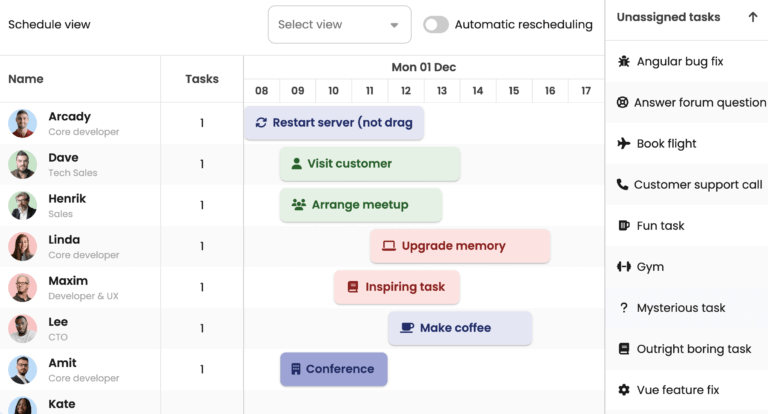The width and height of the screenshot is (768, 414).
Task: Click the lifebuoy icon beside Answer forum question
Action: (x=622, y=102)
